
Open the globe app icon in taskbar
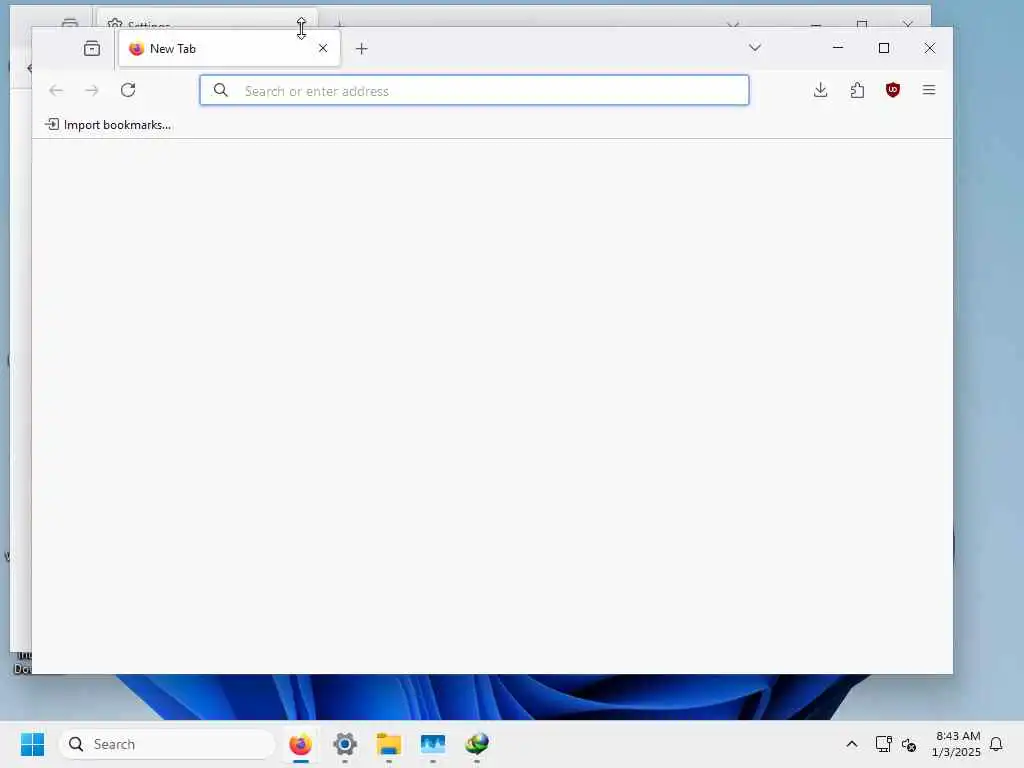tap(477, 744)
